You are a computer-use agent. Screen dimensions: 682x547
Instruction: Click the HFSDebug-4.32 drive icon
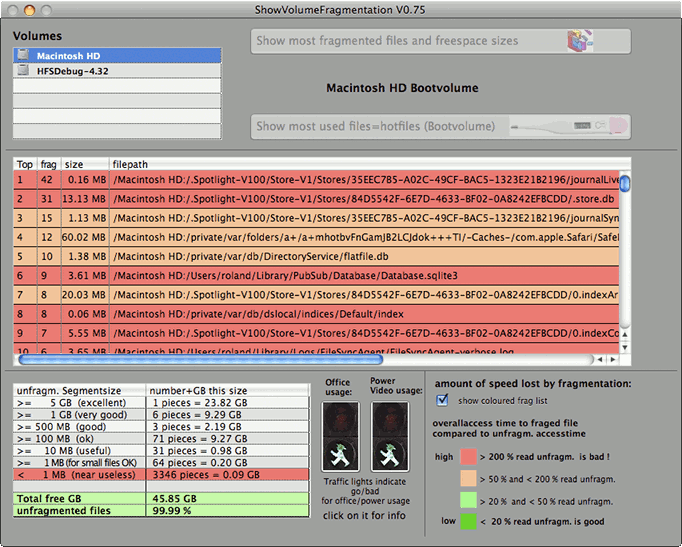coord(23,70)
